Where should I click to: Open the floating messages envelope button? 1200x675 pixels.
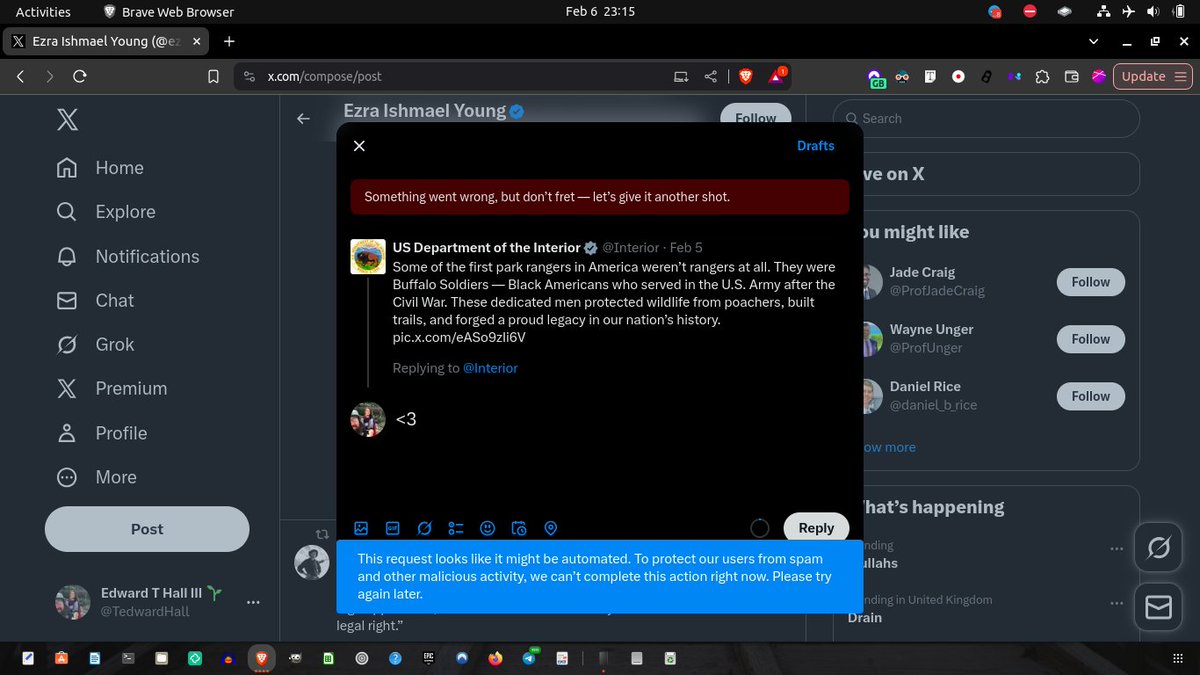pyautogui.click(x=1158, y=608)
